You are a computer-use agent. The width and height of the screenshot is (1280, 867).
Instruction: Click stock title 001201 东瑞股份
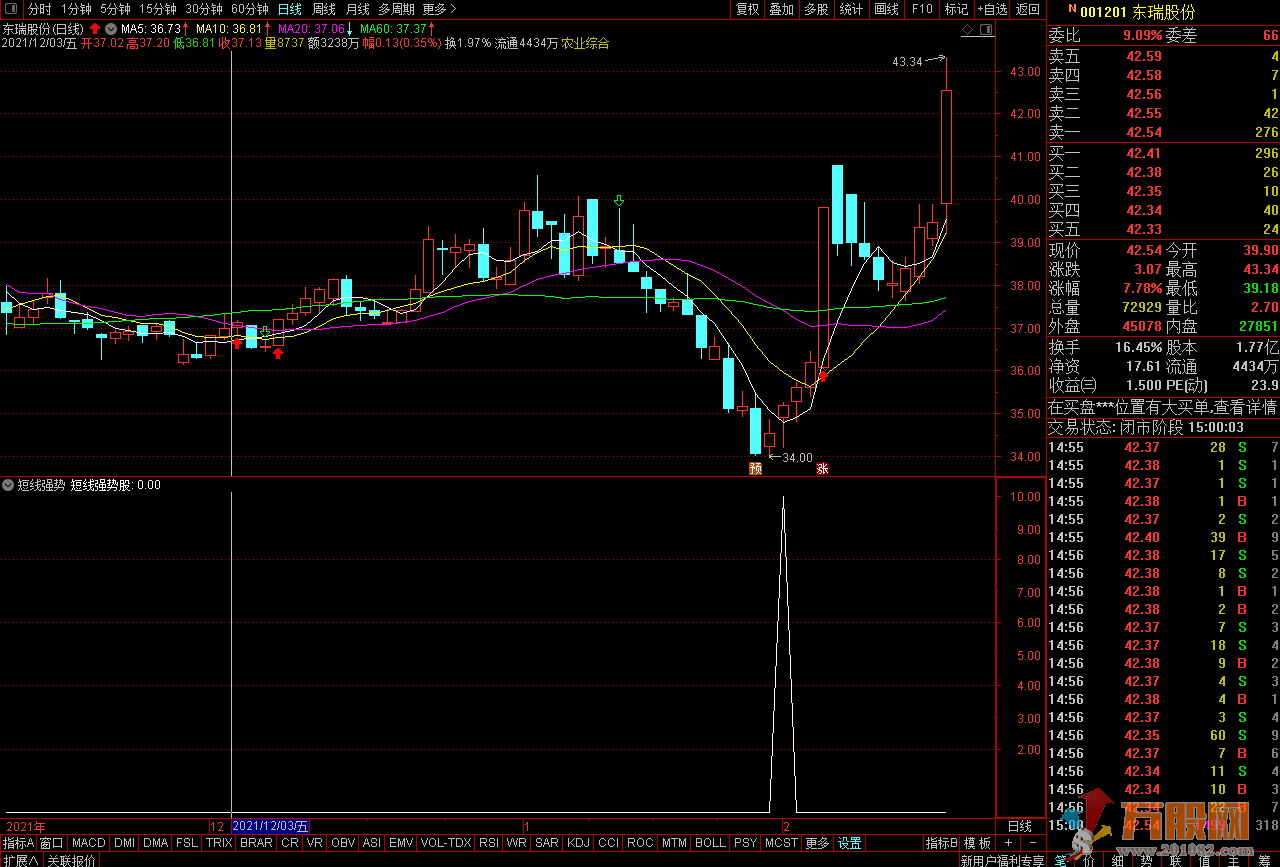1137,11
